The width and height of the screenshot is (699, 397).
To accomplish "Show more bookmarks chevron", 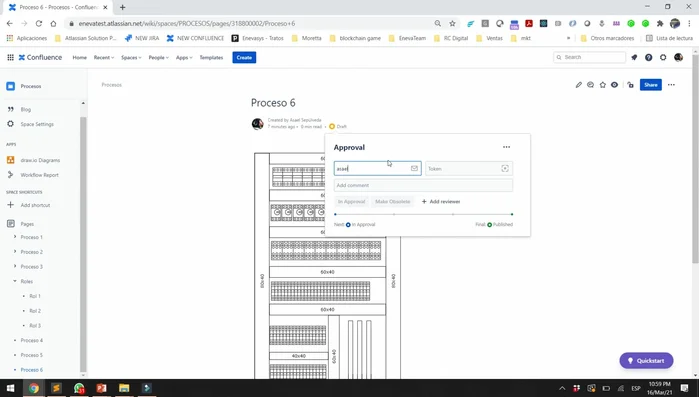I will point(568,38).
